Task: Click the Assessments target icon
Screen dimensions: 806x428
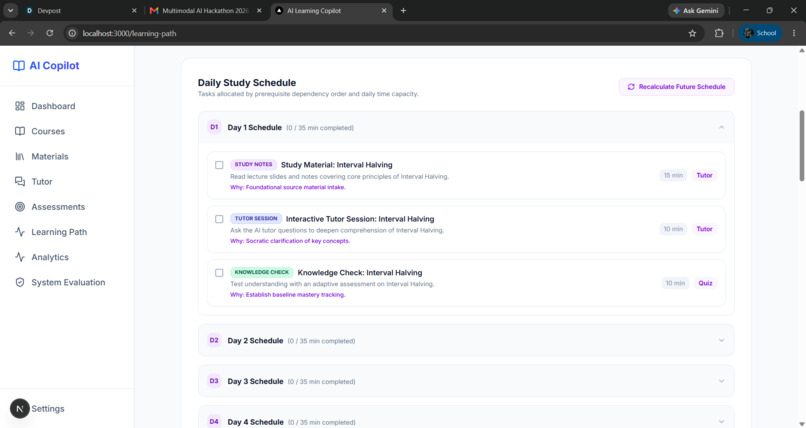Action: 20,207
